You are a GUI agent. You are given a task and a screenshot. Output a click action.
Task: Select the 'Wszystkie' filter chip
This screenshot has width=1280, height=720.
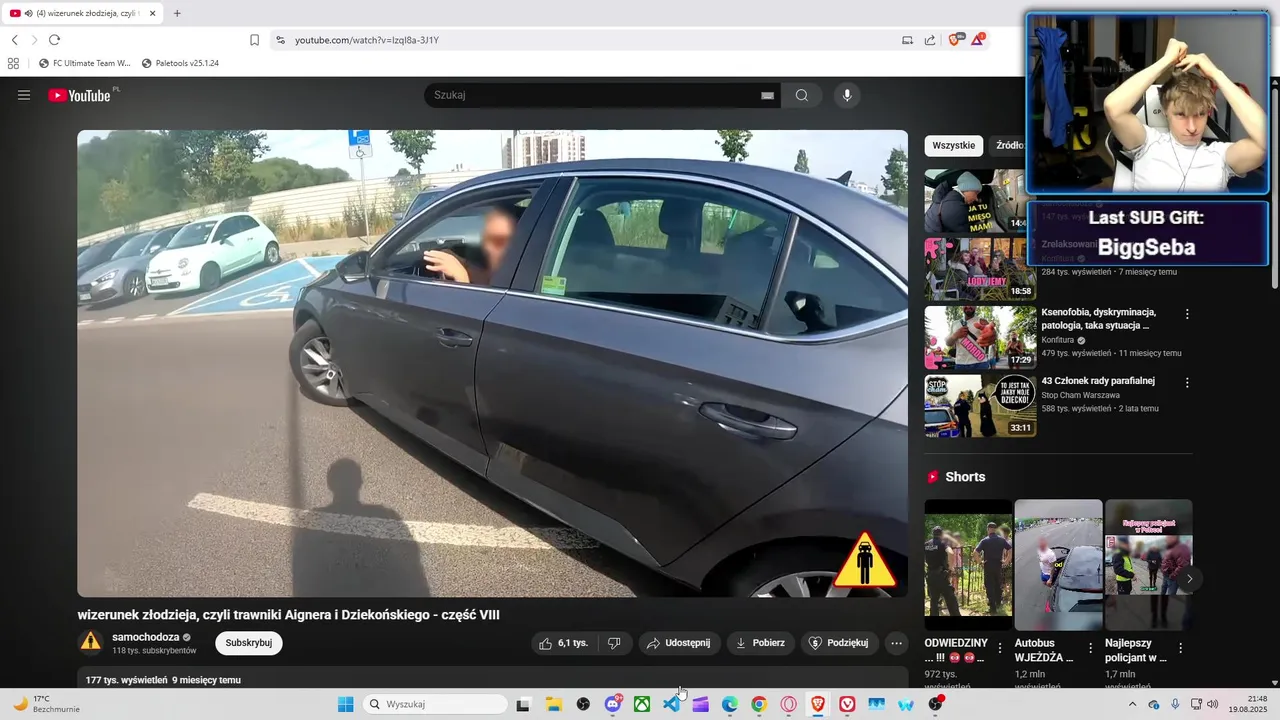(x=954, y=146)
